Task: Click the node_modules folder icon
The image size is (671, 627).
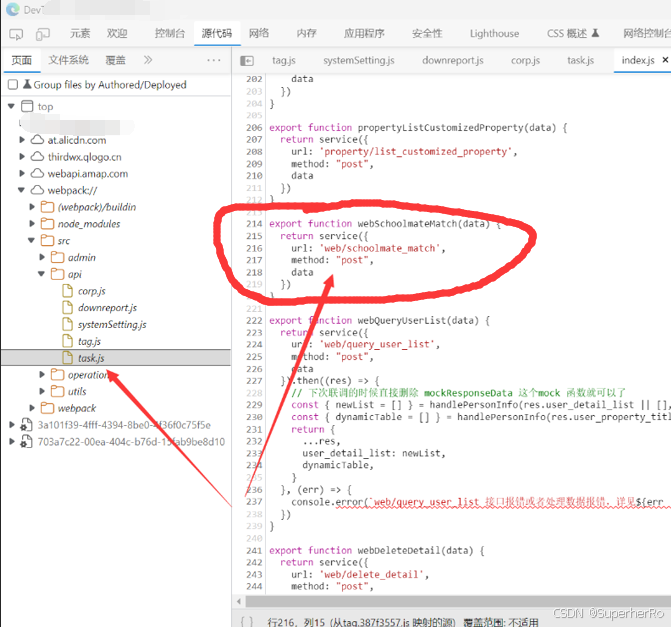Action: [x=48, y=223]
